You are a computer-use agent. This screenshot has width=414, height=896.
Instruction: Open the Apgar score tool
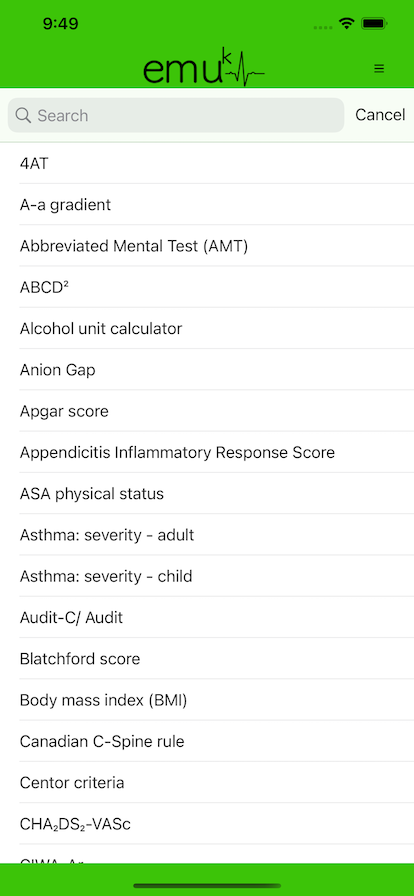[x=207, y=411]
